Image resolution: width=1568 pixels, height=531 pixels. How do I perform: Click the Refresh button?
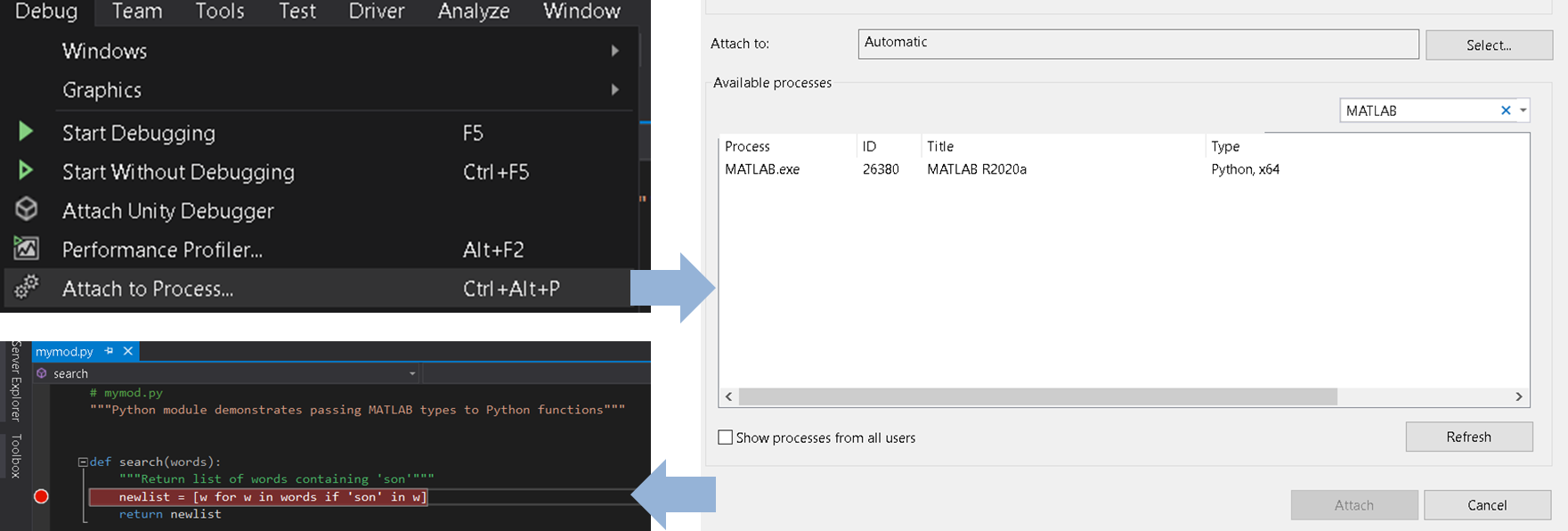tap(1469, 437)
